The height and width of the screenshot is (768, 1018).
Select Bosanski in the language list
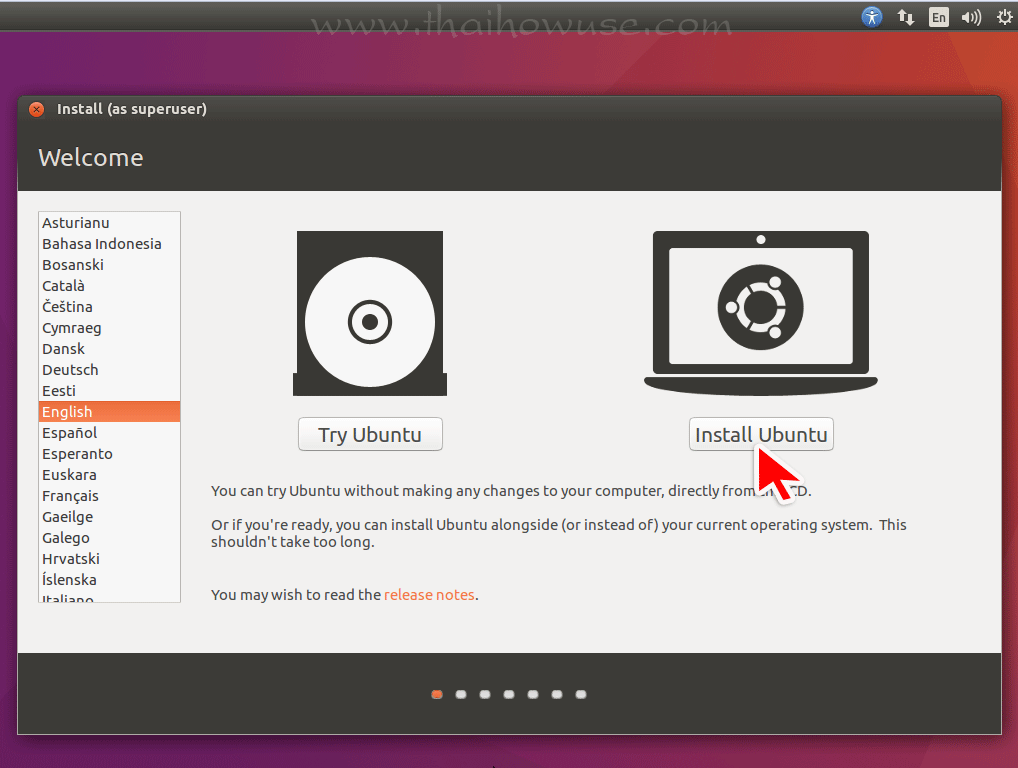109,265
